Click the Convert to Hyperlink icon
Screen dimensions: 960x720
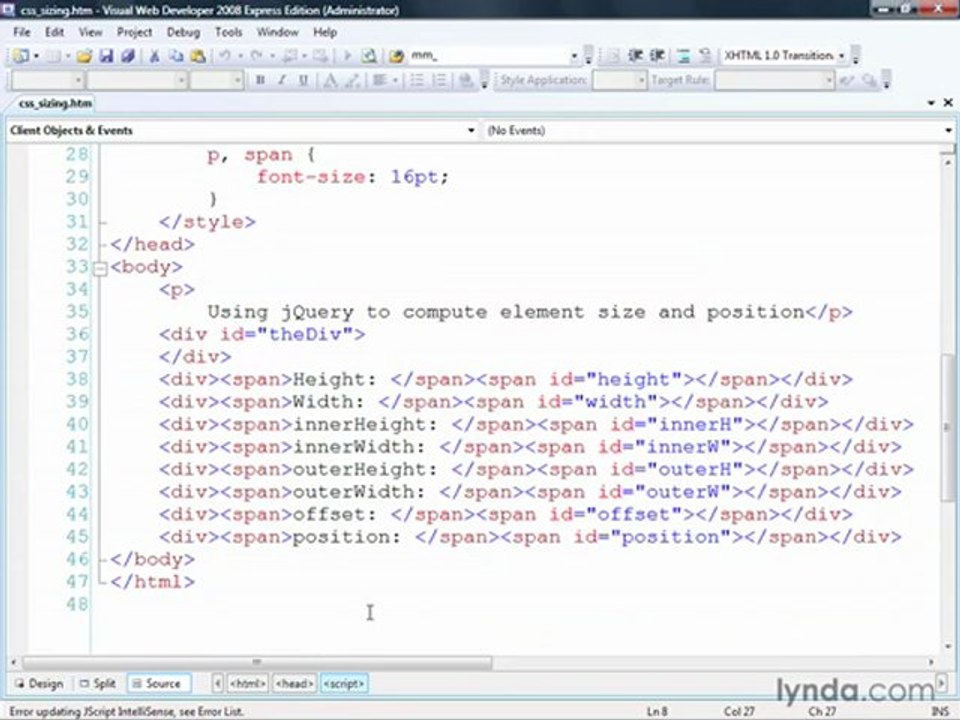[x=466, y=80]
